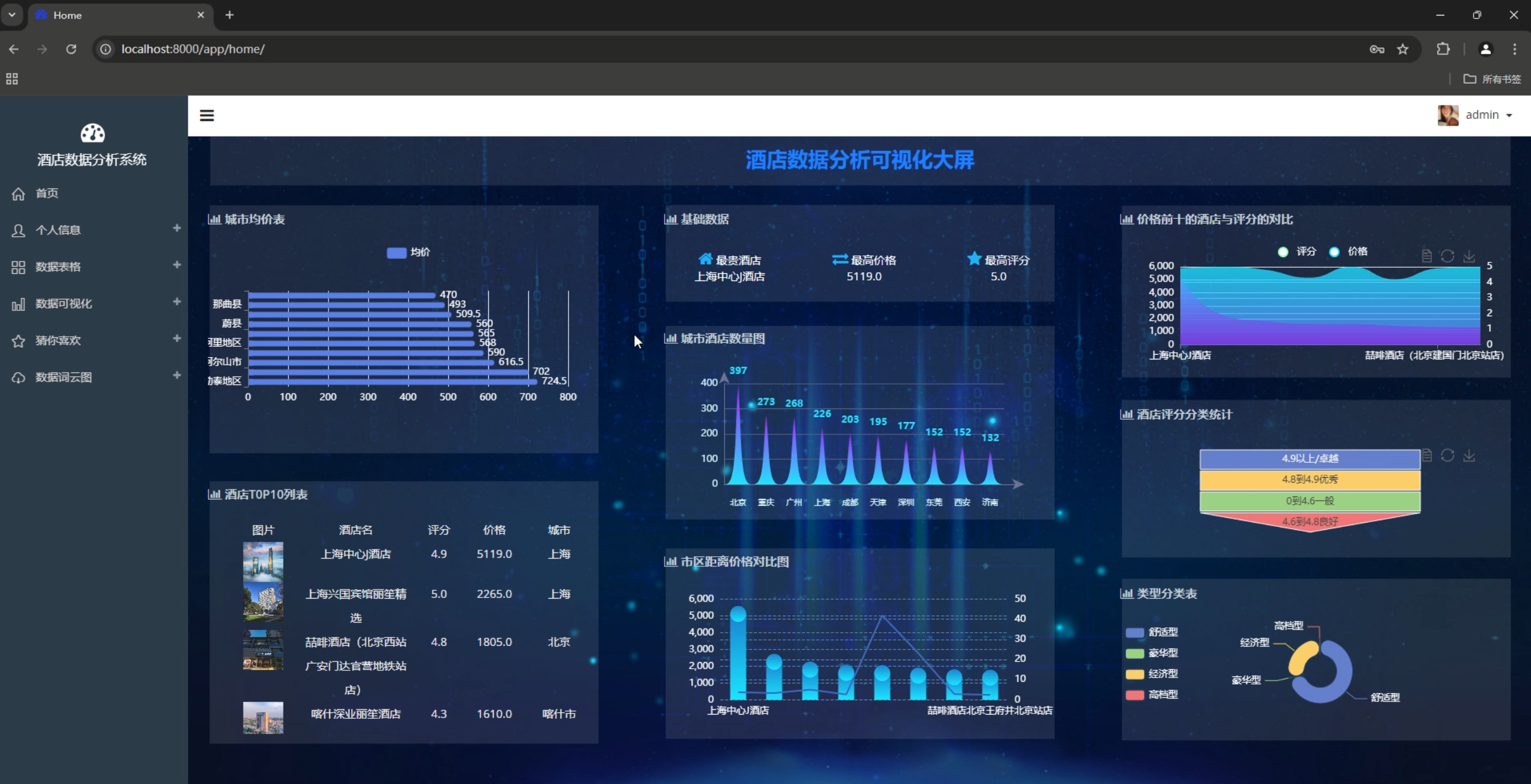
Task: Save rating funnel chart as image
Action: pos(1469,456)
